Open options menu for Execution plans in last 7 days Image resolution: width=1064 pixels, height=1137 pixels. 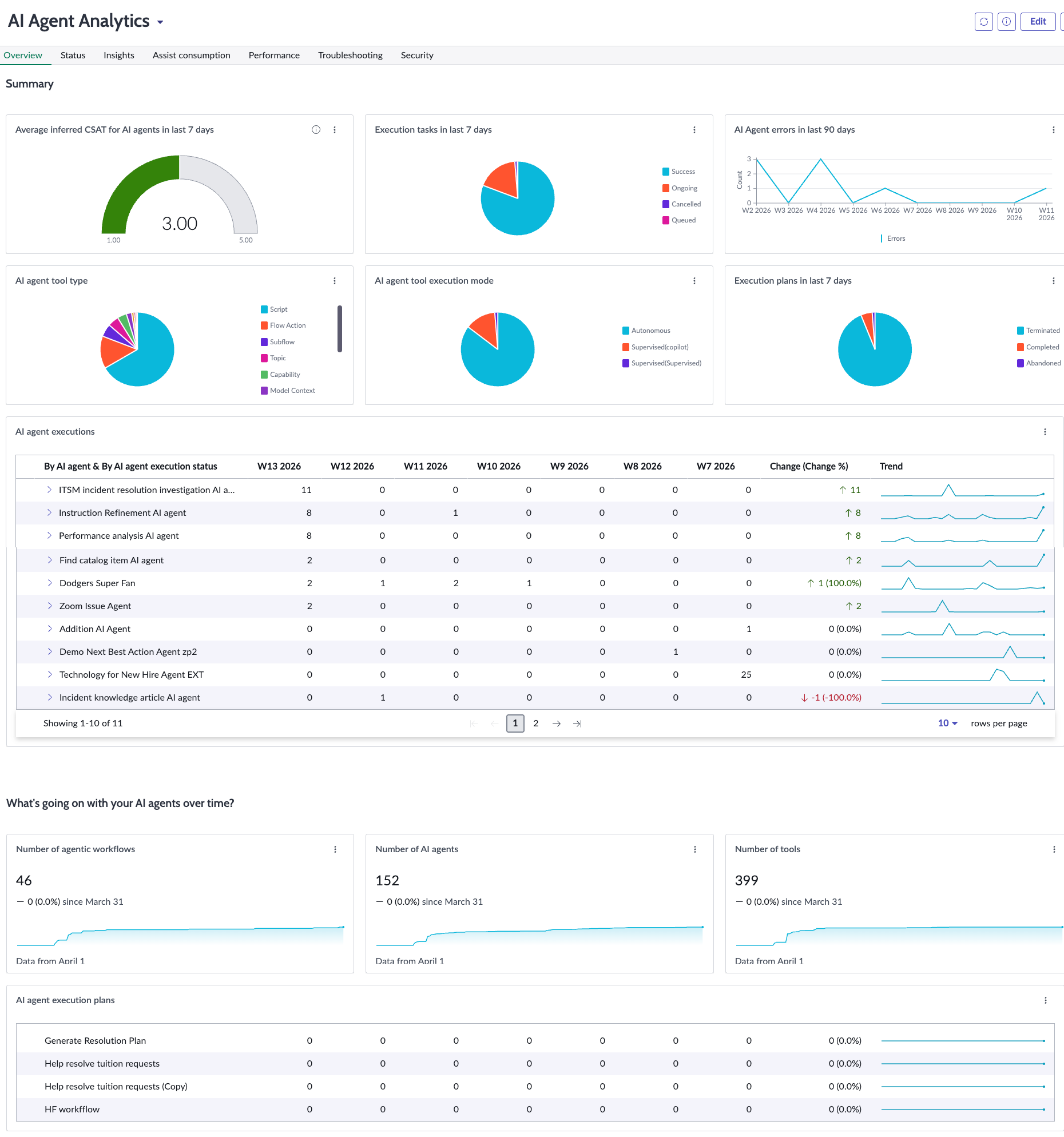tap(1054, 281)
